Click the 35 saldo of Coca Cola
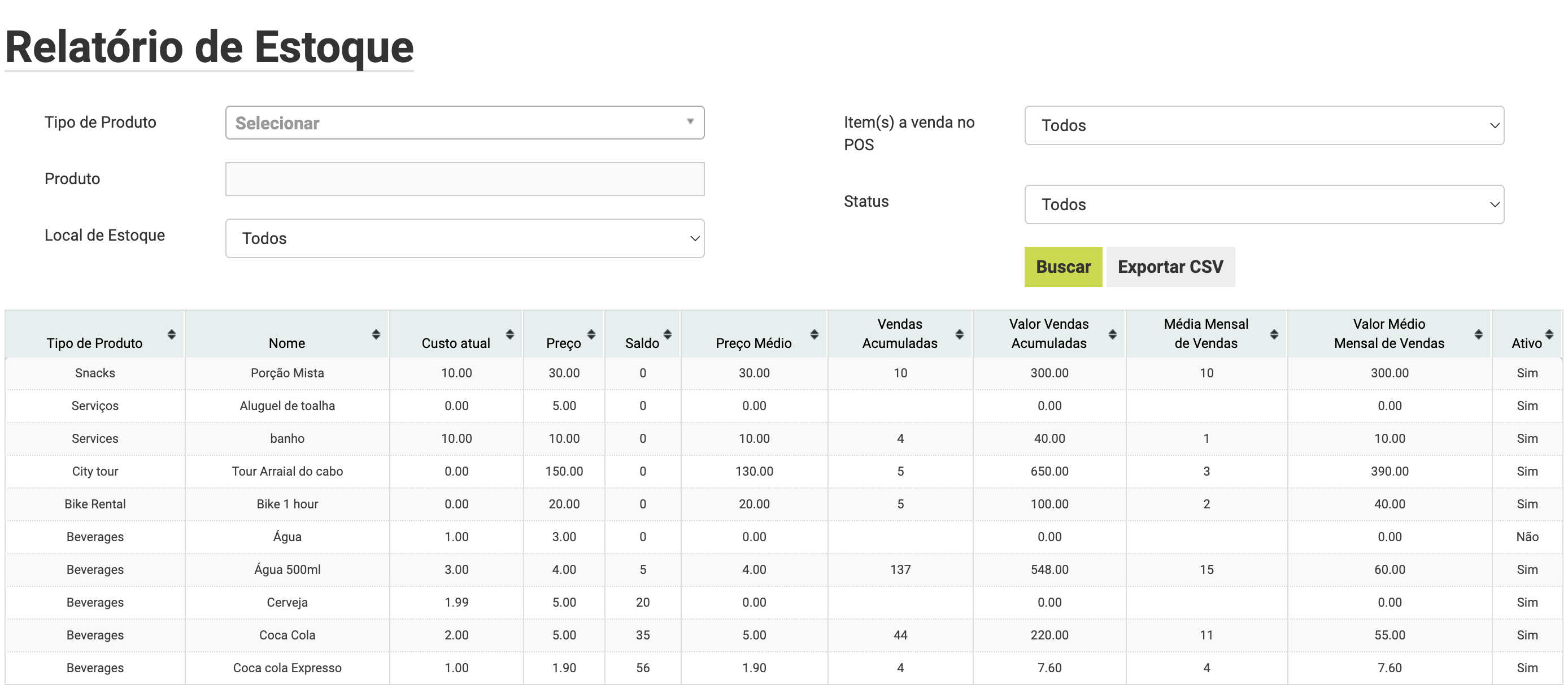The image size is (1568, 688). point(643,635)
